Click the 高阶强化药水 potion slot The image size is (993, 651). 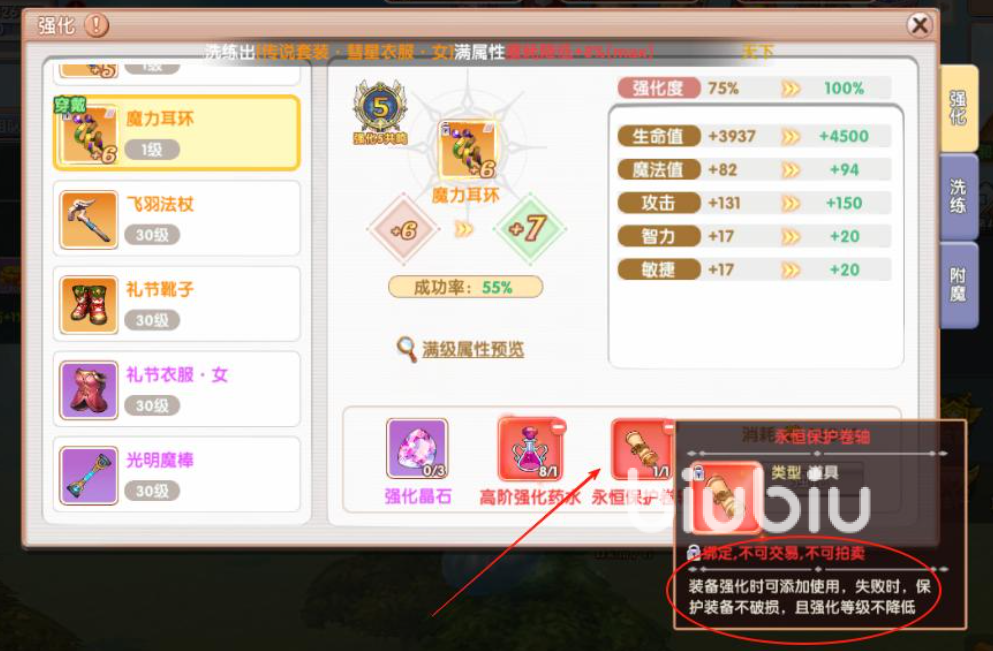tap(529, 449)
